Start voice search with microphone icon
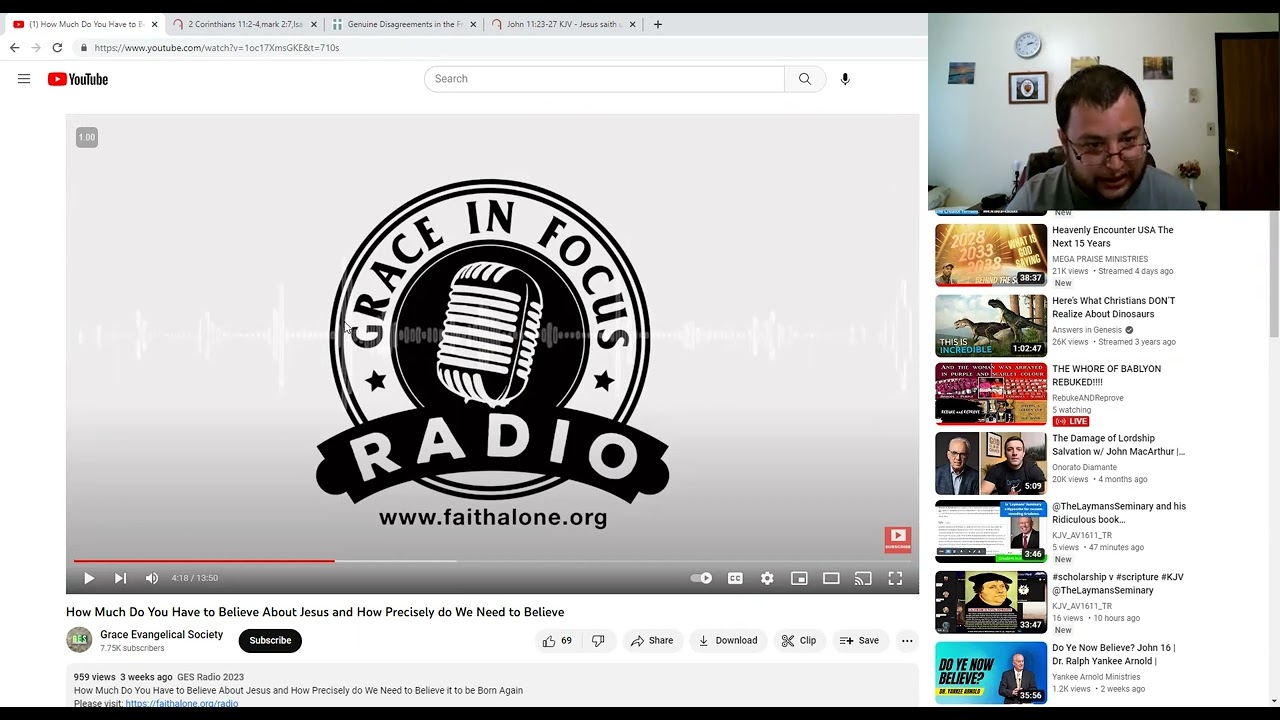Image resolution: width=1280 pixels, height=720 pixels. 845,79
